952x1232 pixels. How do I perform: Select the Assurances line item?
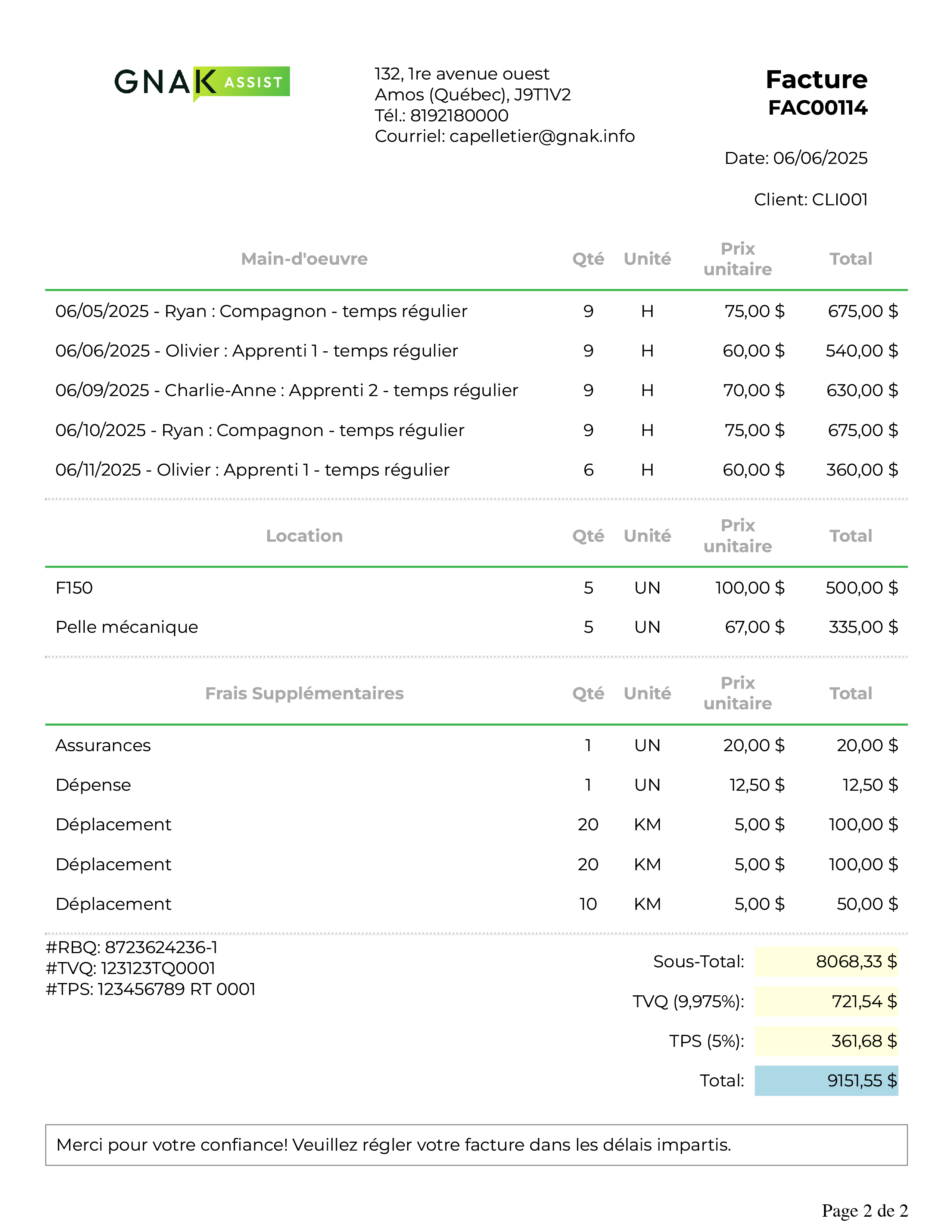click(x=476, y=745)
